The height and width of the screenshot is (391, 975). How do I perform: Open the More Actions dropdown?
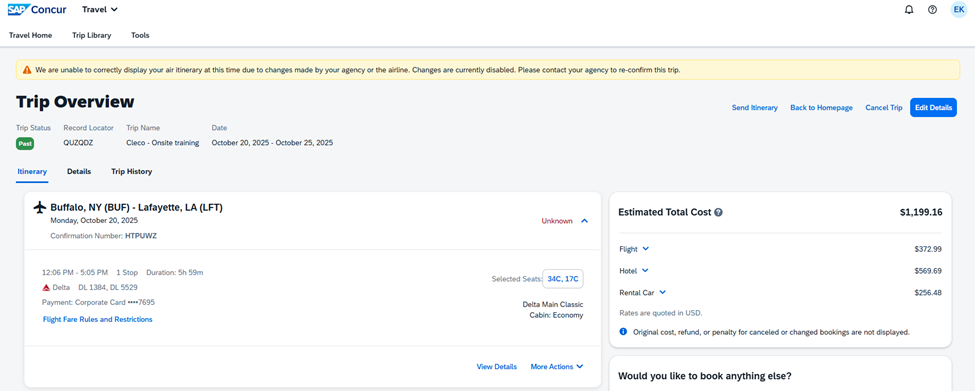click(x=557, y=367)
